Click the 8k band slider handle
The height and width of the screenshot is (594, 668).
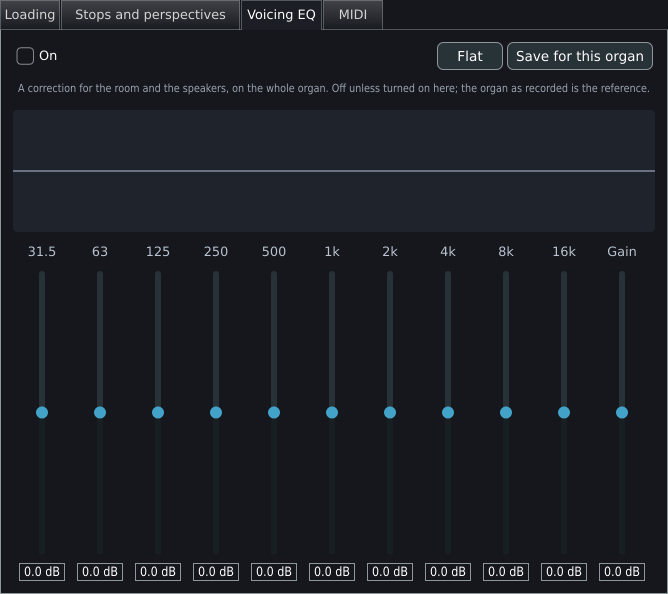pyautogui.click(x=506, y=412)
